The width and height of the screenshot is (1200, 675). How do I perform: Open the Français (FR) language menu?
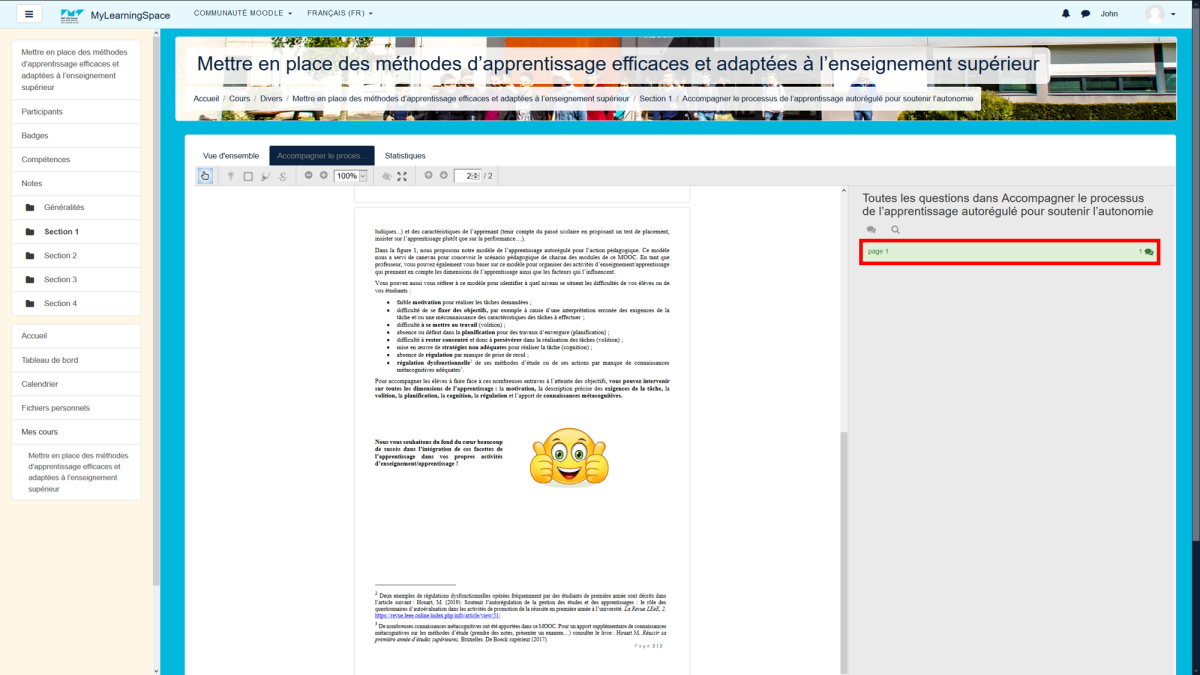coord(340,14)
